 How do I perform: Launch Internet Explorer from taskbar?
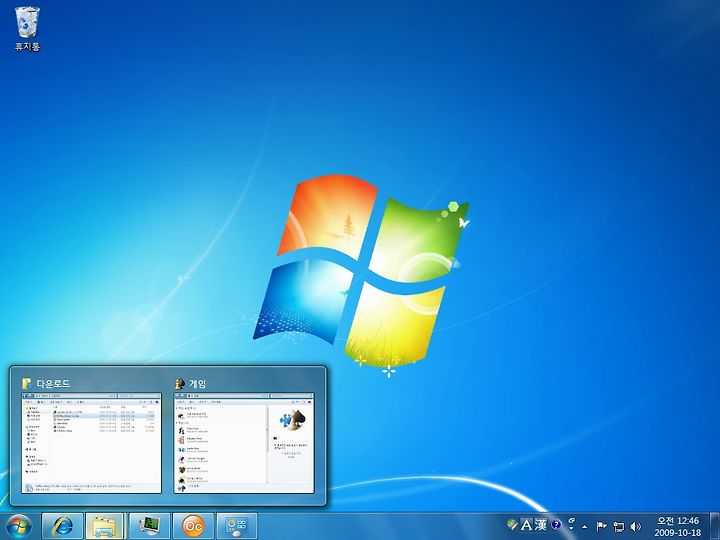(62, 526)
